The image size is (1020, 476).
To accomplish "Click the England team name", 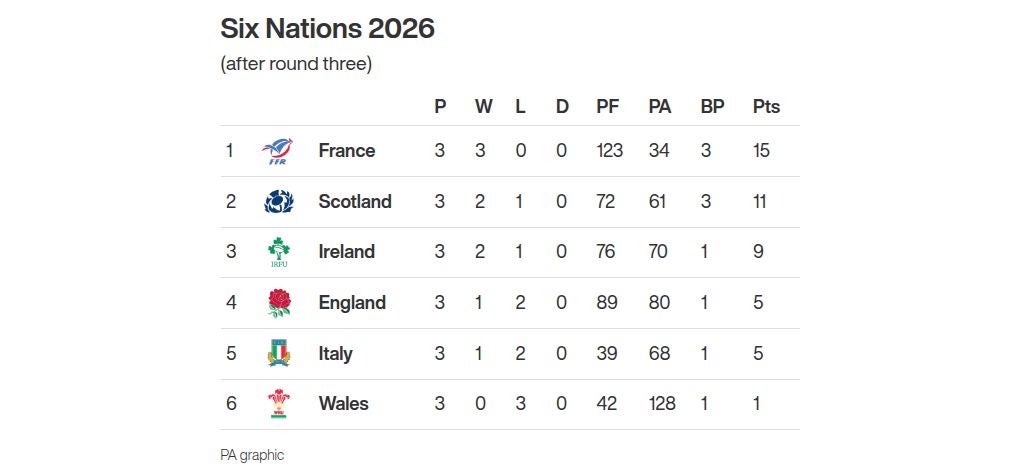I will click(351, 303).
